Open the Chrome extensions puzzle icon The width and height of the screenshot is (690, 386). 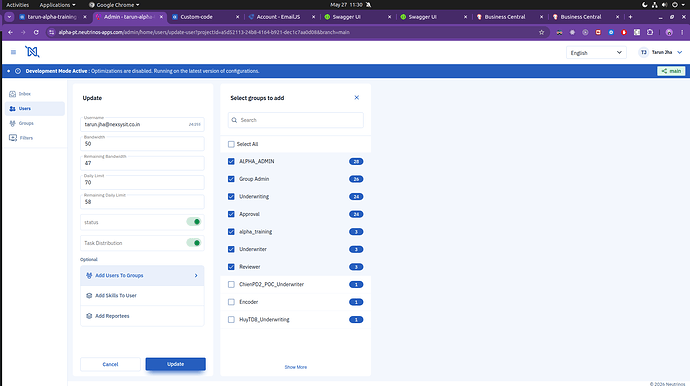tap(650, 32)
